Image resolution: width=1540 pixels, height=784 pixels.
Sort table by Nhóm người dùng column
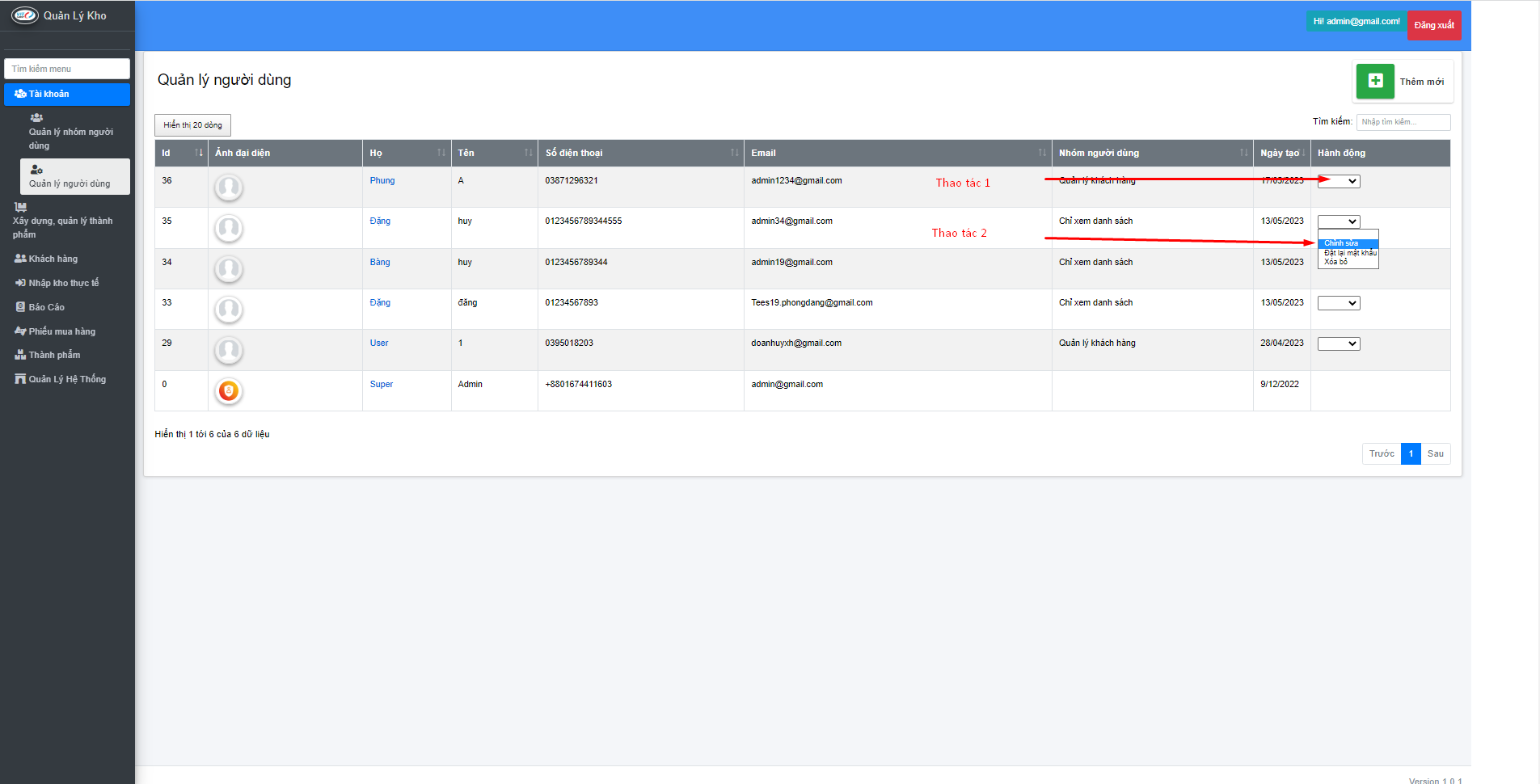[x=1153, y=153]
